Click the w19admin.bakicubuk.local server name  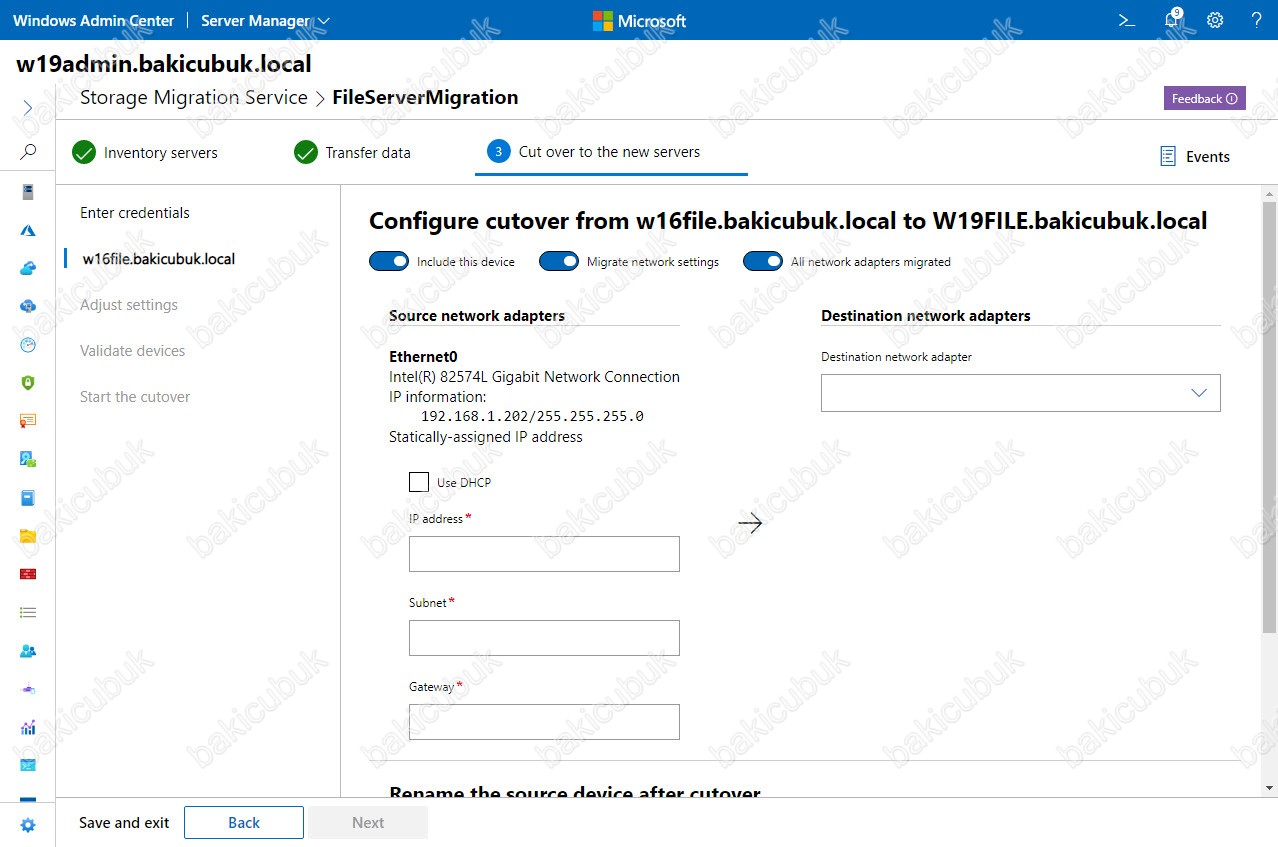(x=164, y=64)
